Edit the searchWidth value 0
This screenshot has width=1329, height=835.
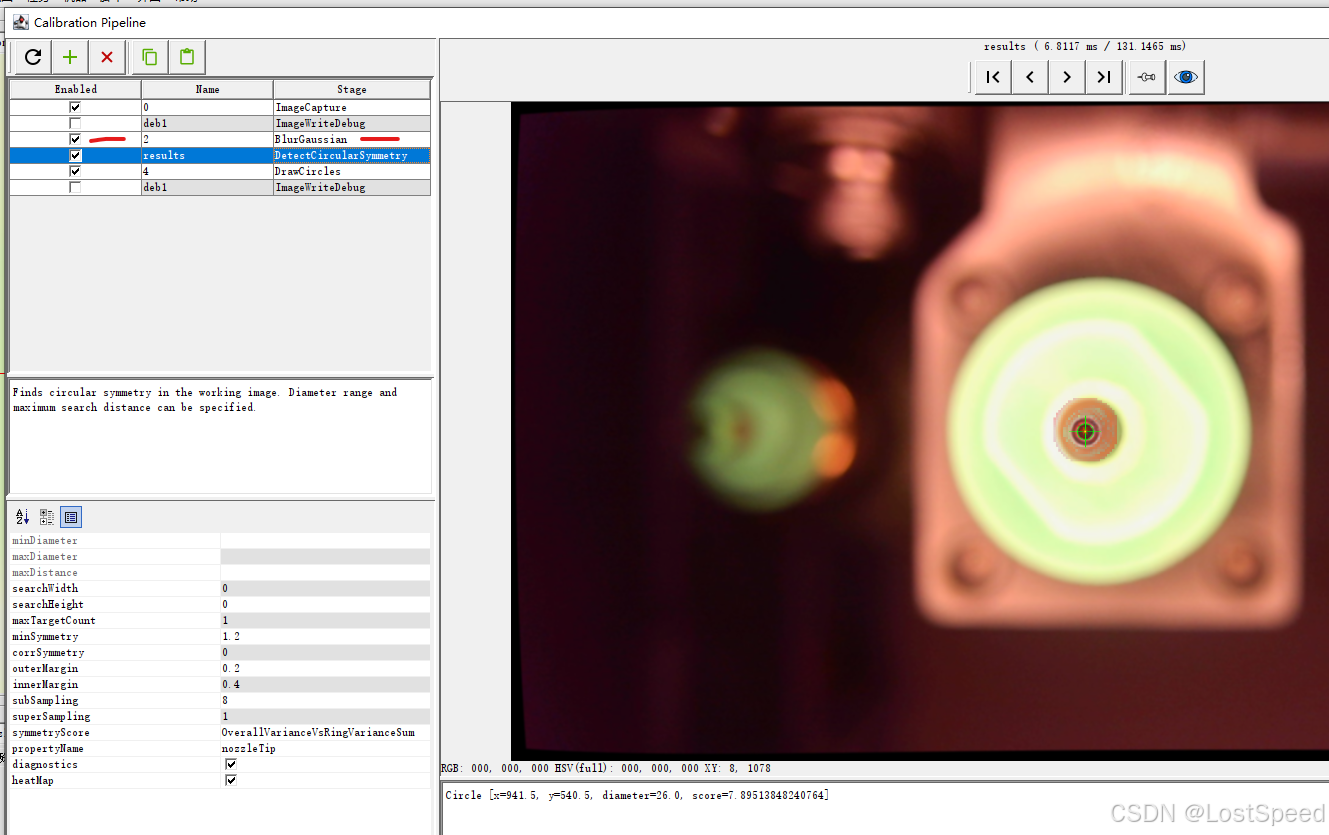click(x=325, y=588)
